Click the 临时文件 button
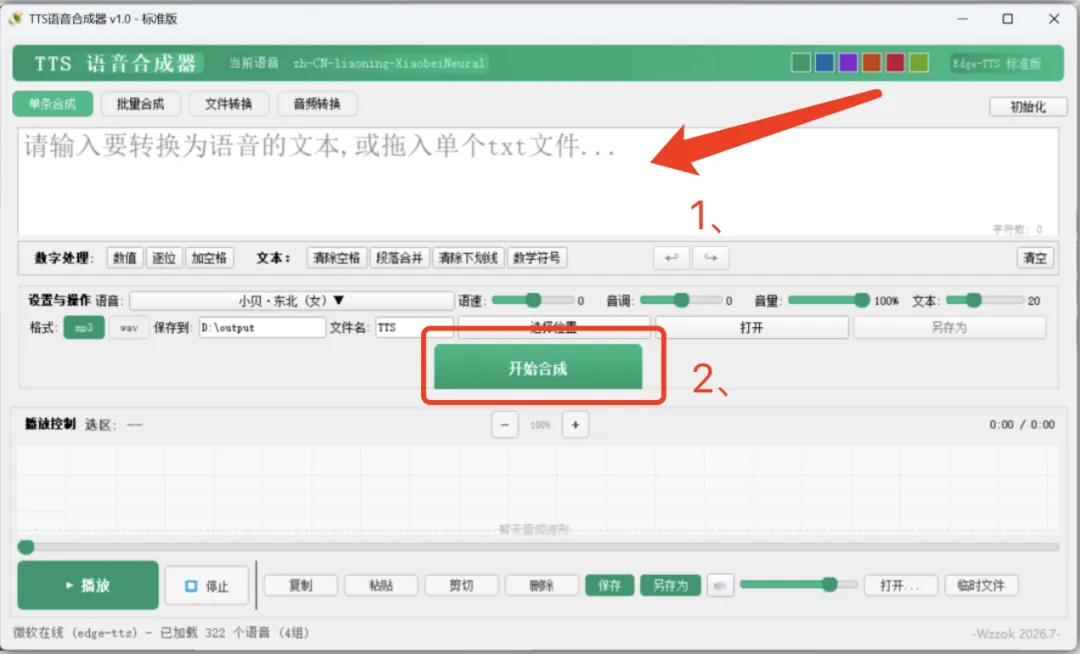The width and height of the screenshot is (1080, 654). pos(982,586)
